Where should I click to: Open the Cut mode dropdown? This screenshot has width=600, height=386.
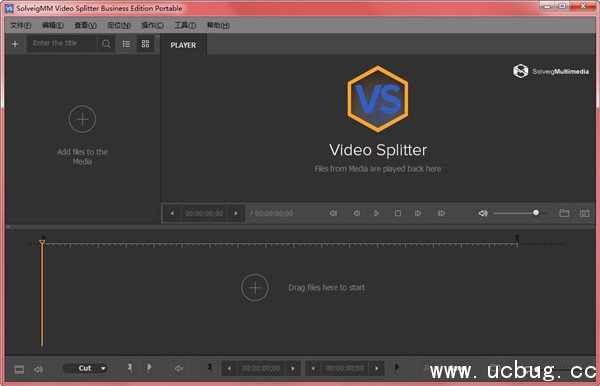[x=85, y=368]
